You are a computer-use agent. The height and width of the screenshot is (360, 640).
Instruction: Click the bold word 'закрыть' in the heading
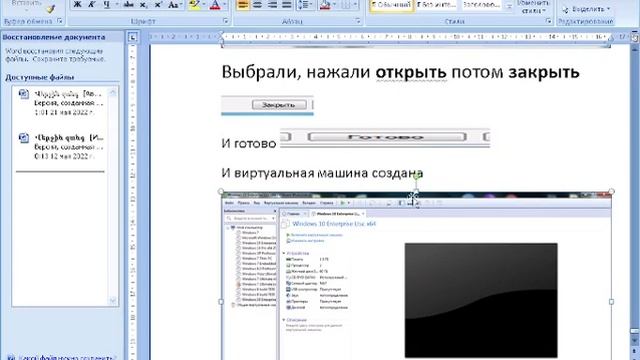pyautogui.click(x=544, y=72)
